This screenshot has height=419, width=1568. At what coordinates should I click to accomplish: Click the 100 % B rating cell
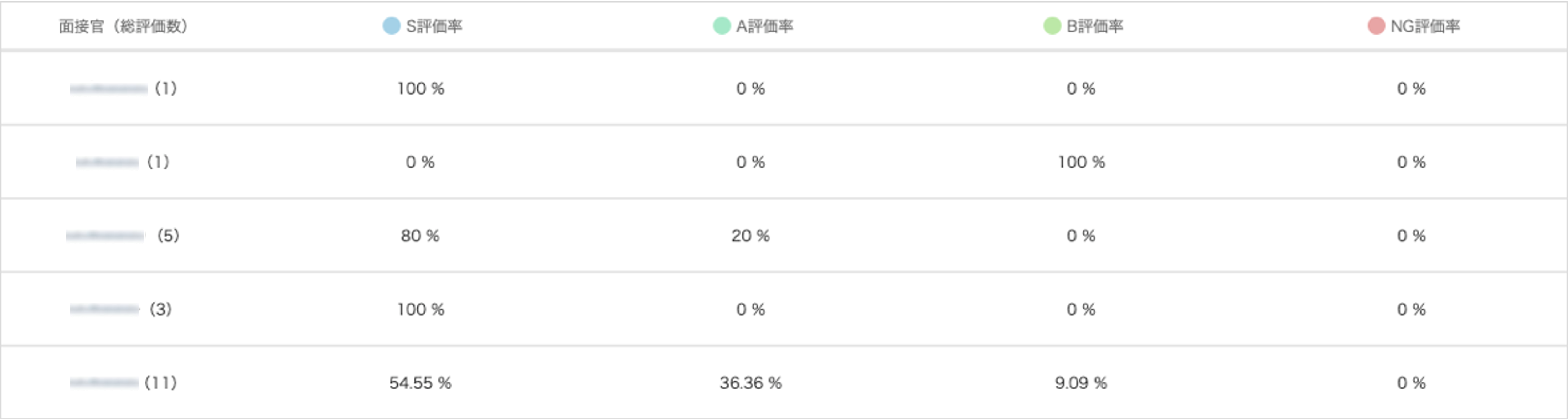1081,162
